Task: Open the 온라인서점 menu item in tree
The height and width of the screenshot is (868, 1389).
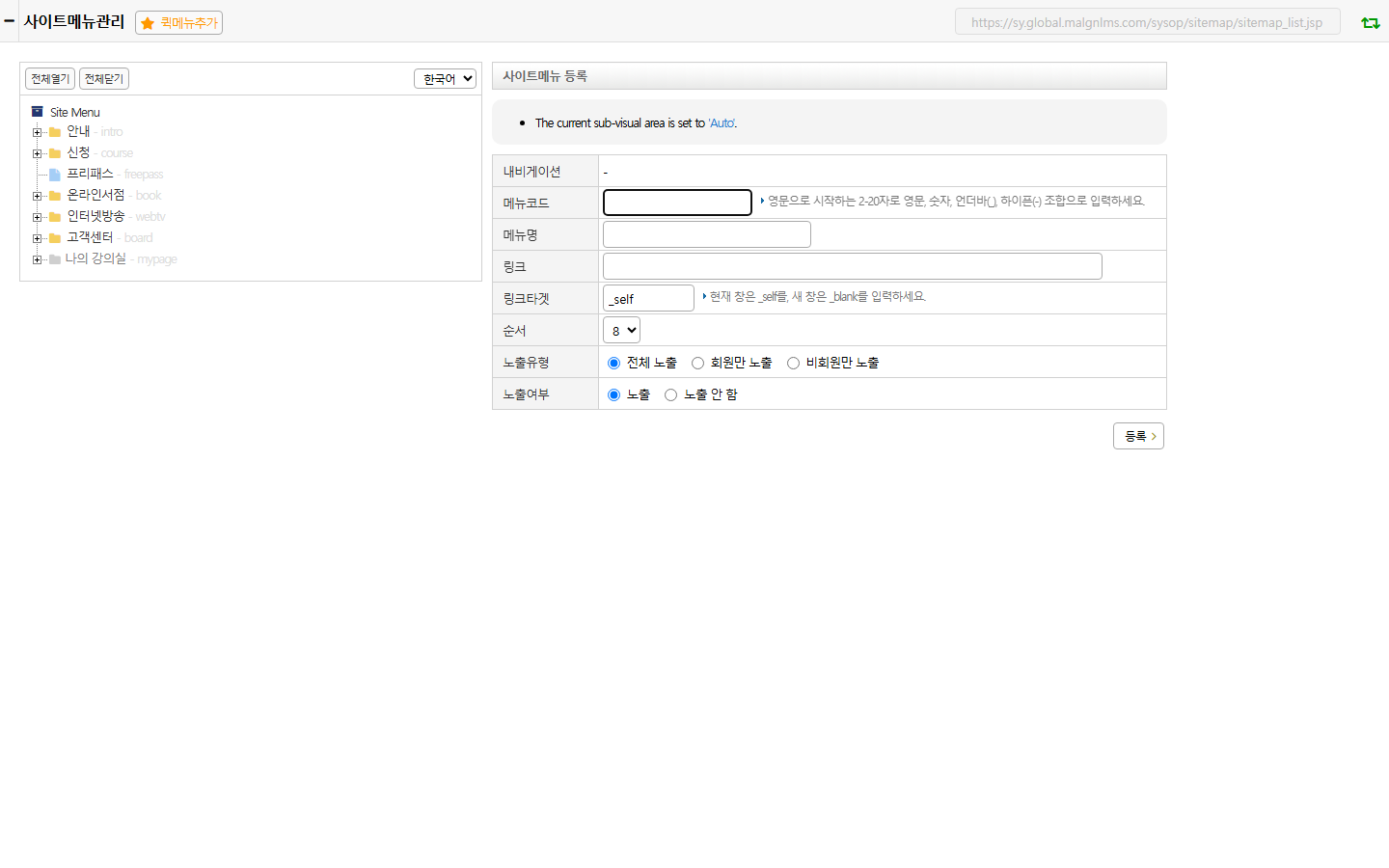Action: click(x=95, y=195)
